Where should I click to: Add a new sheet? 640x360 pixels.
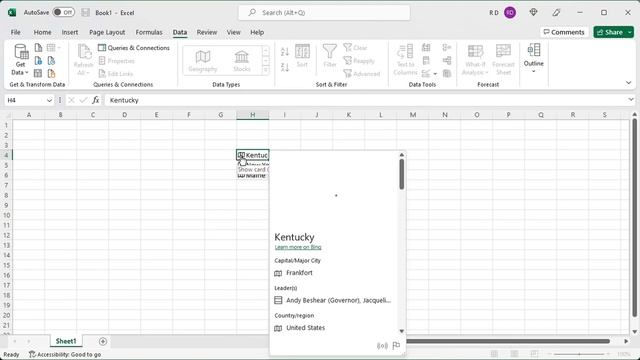coord(103,341)
